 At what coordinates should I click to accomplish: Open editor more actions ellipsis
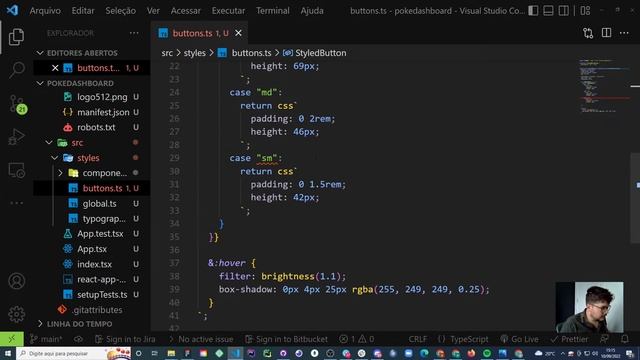pos(624,33)
